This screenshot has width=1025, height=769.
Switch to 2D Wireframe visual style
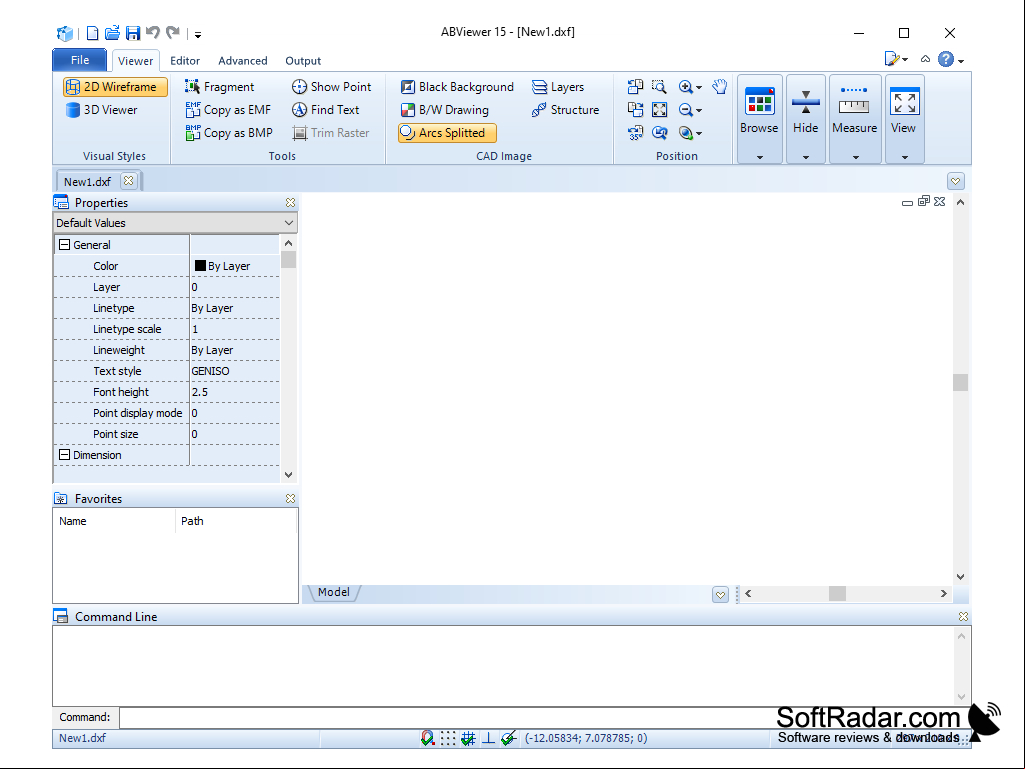[115, 87]
